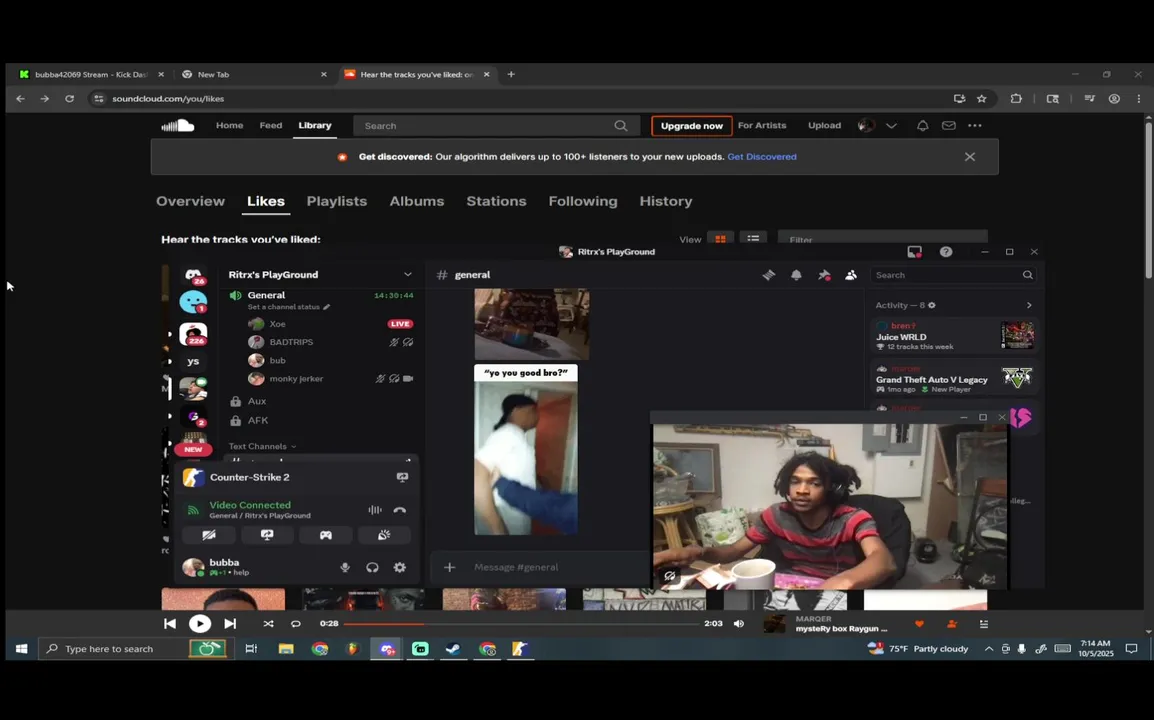
Task: Select grid view for liked tracks
Action: (721, 239)
